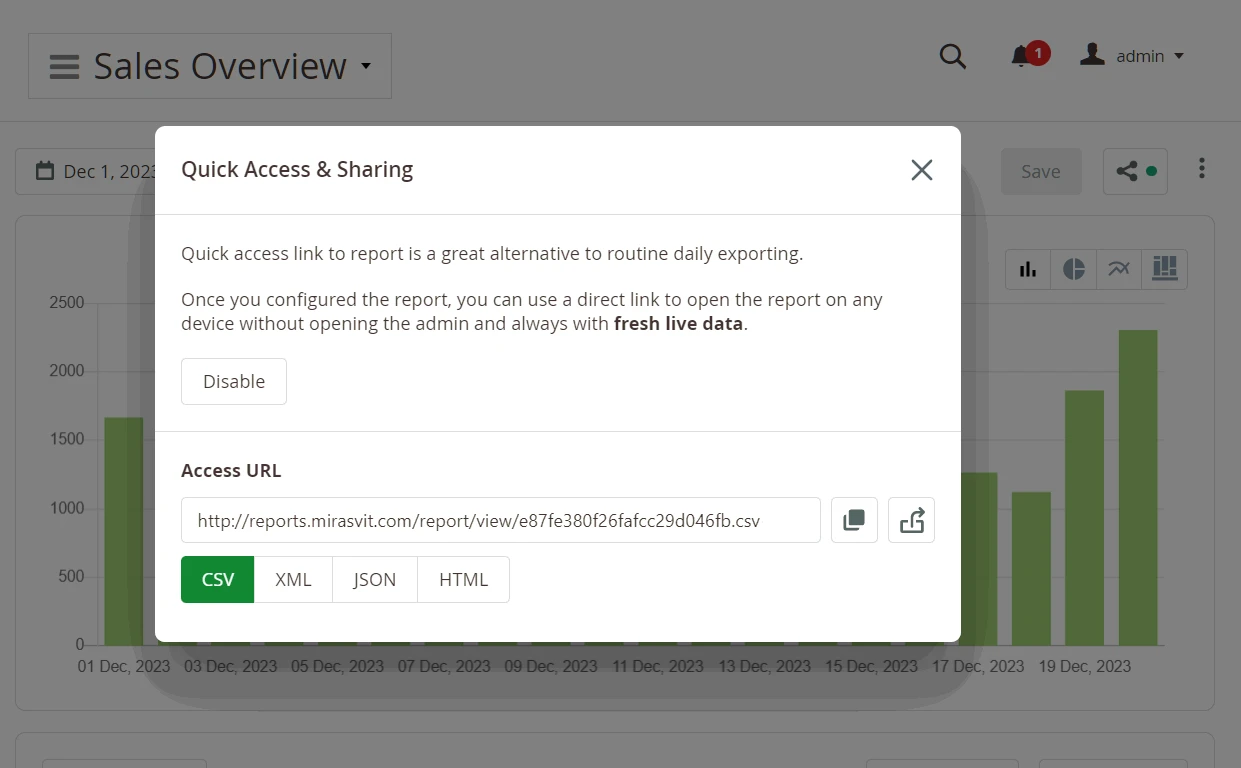1241x768 pixels.
Task: Select CSV format
Action: tap(218, 580)
